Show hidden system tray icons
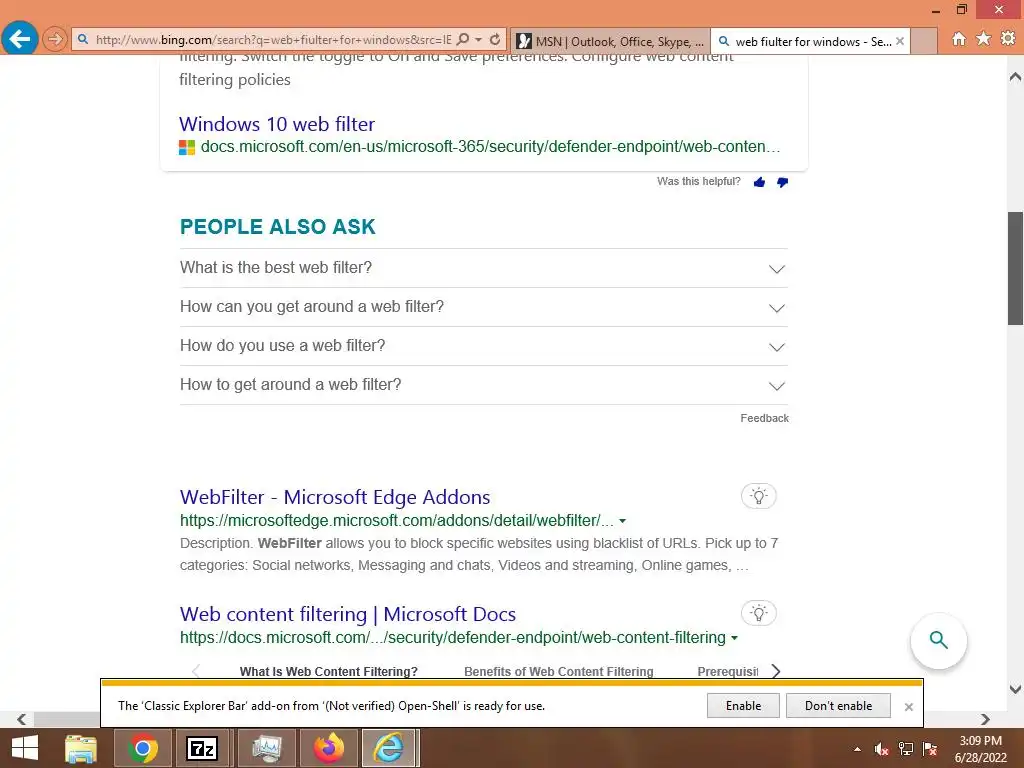Viewport: 1024px width, 768px height. [857, 749]
